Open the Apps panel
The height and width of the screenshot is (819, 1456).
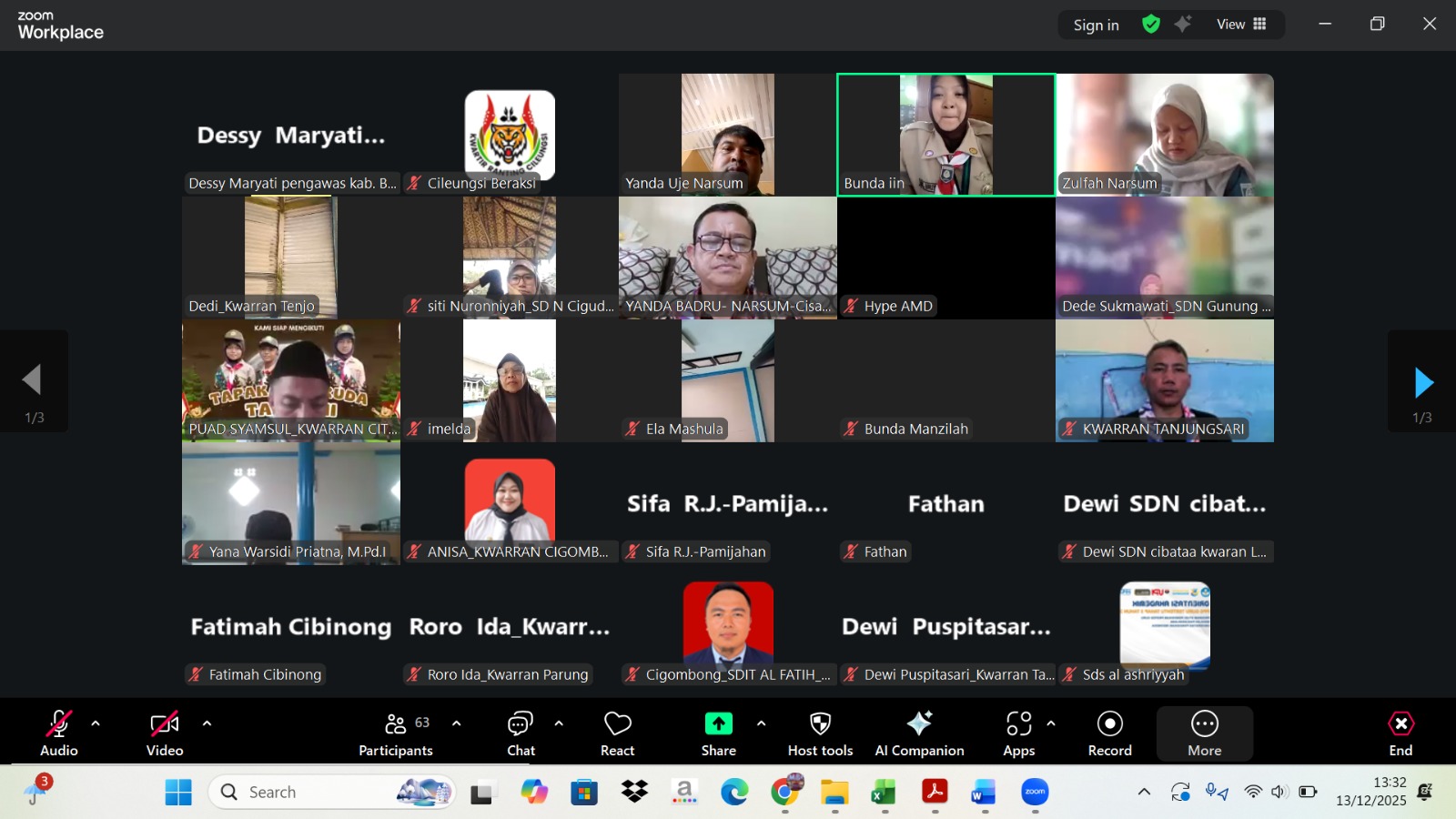click(x=1018, y=733)
